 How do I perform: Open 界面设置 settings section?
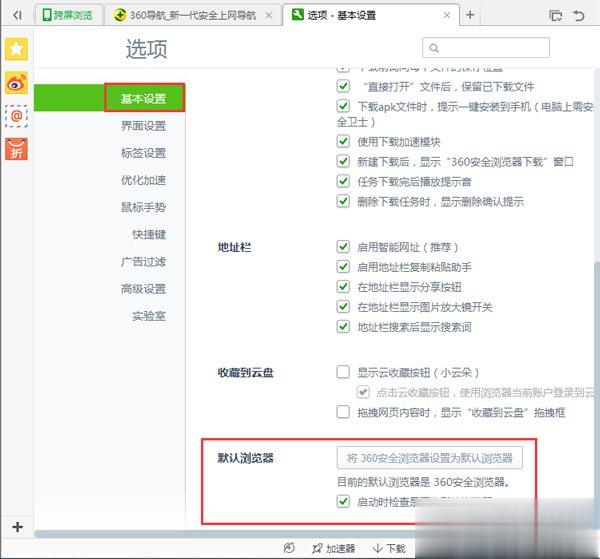point(143,125)
